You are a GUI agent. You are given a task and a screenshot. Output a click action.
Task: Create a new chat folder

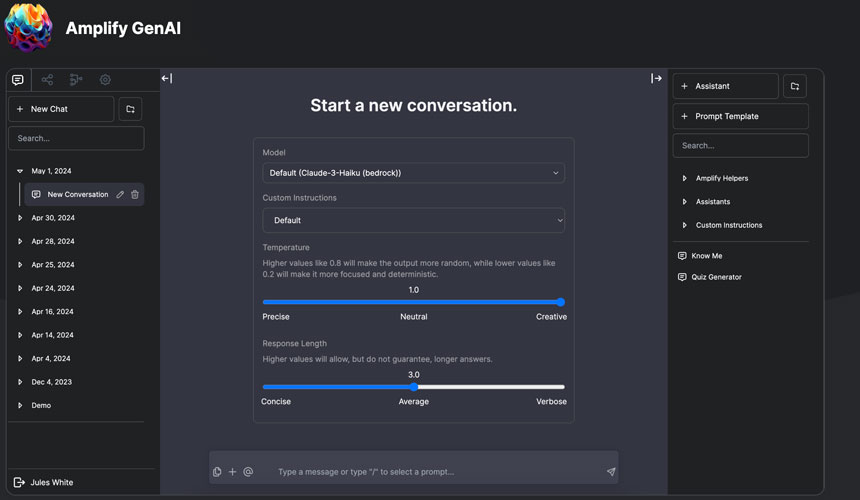(131, 109)
